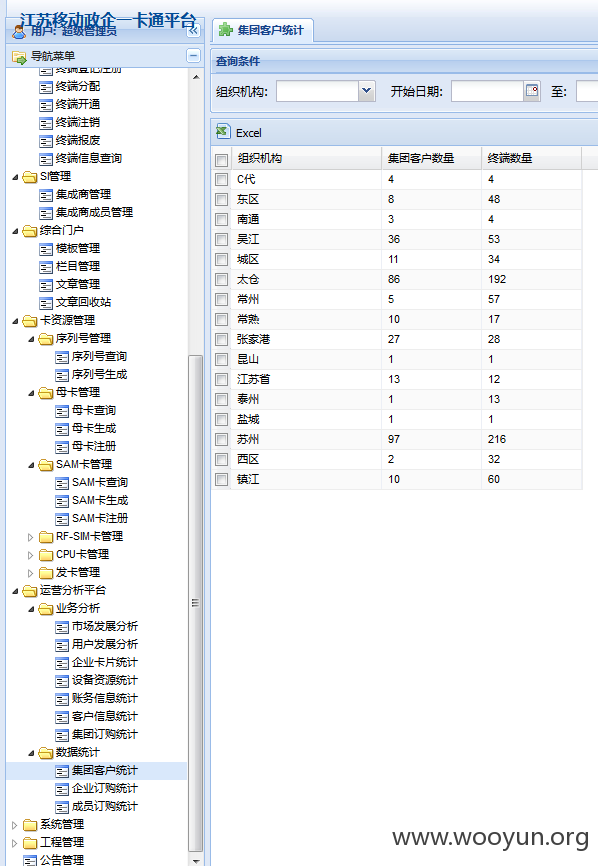598x866 pixels.
Task: Click the folder icon of 运营分析平台
Action: pos(30,590)
